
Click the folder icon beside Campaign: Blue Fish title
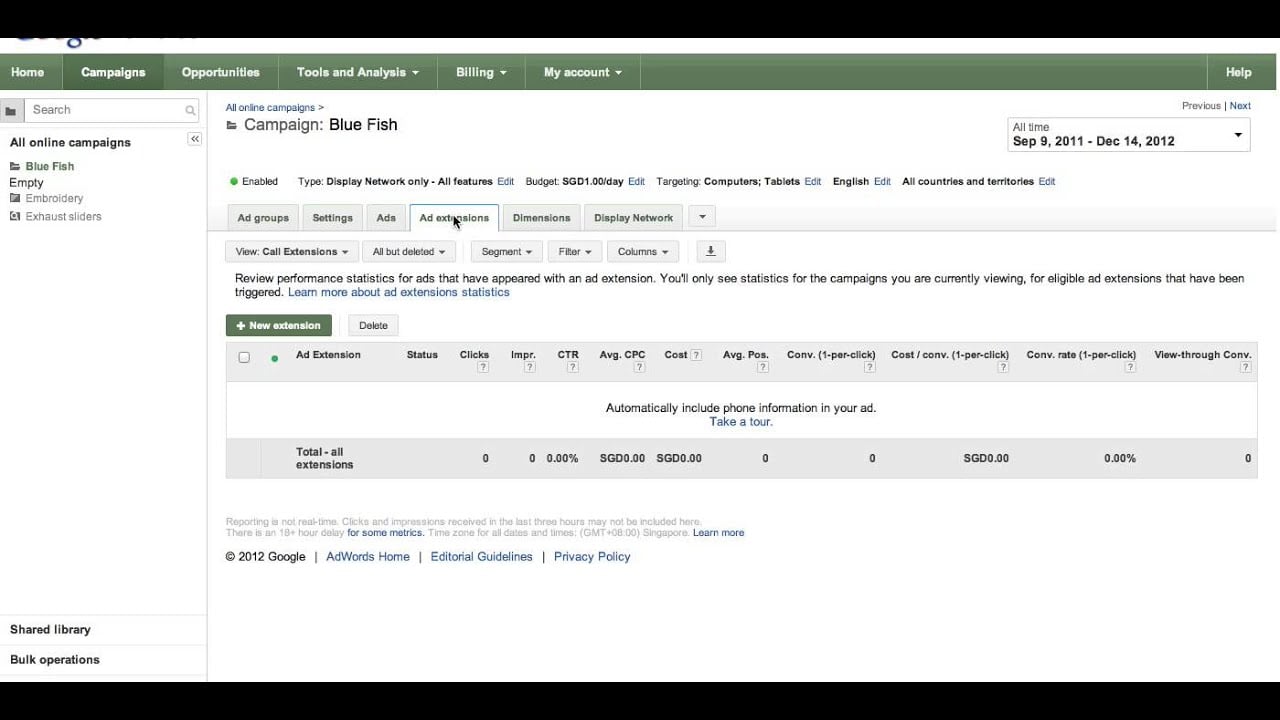232,125
